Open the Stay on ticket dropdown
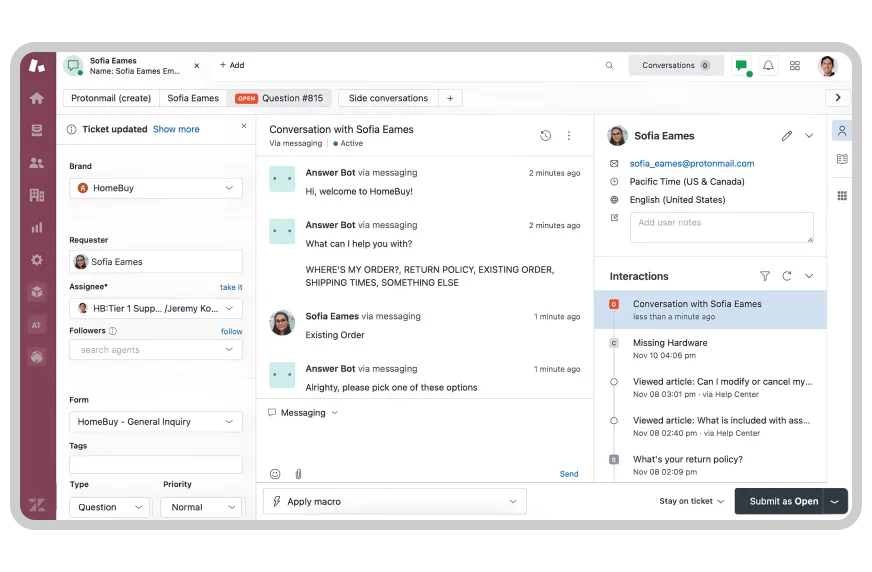This screenshot has height=572, width=872. point(692,501)
